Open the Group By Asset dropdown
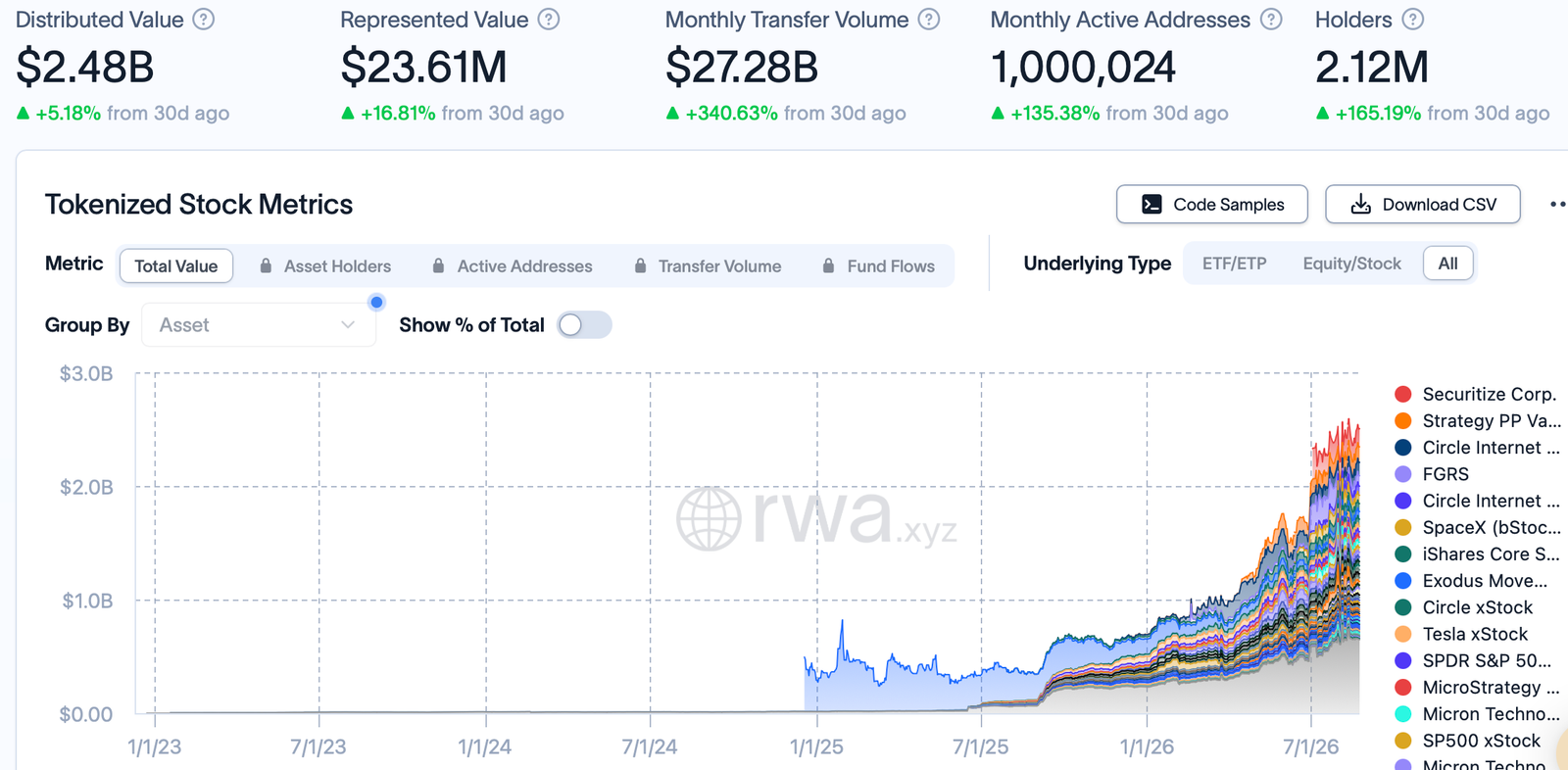The height and width of the screenshot is (770, 1568). [259, 325]
